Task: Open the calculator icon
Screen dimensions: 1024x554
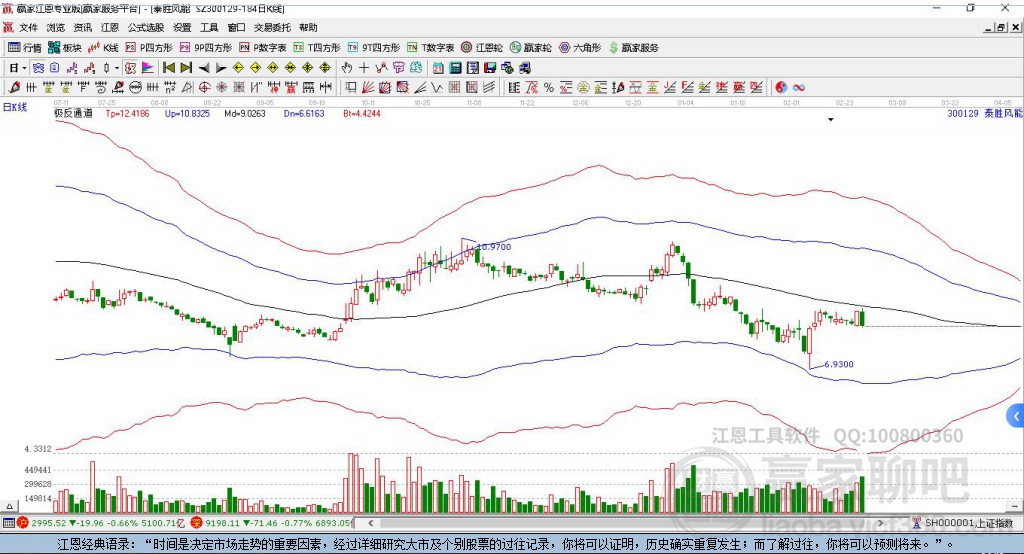Action: 456,68
